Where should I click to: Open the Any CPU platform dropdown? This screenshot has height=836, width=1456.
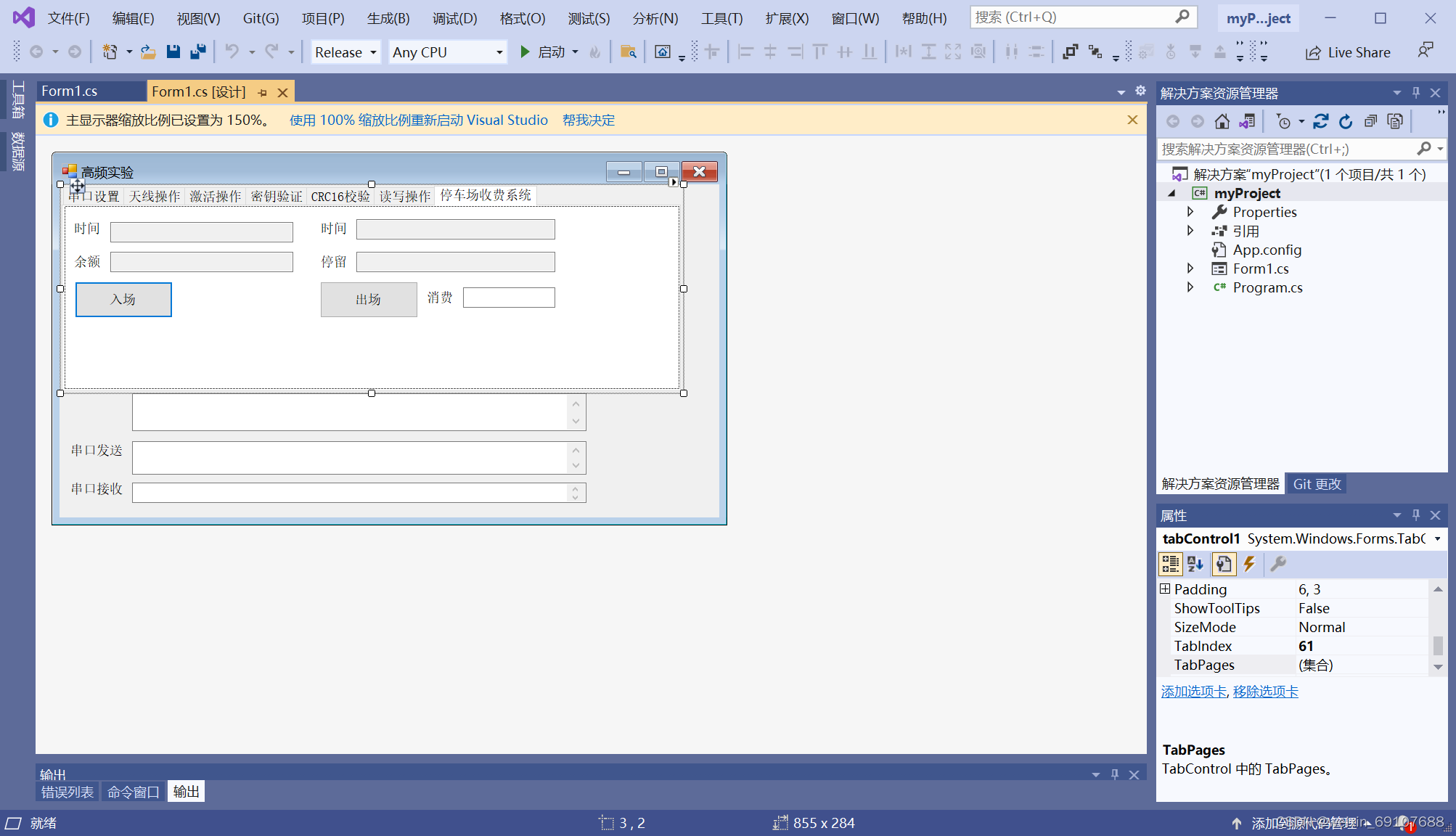pos(447,52)
